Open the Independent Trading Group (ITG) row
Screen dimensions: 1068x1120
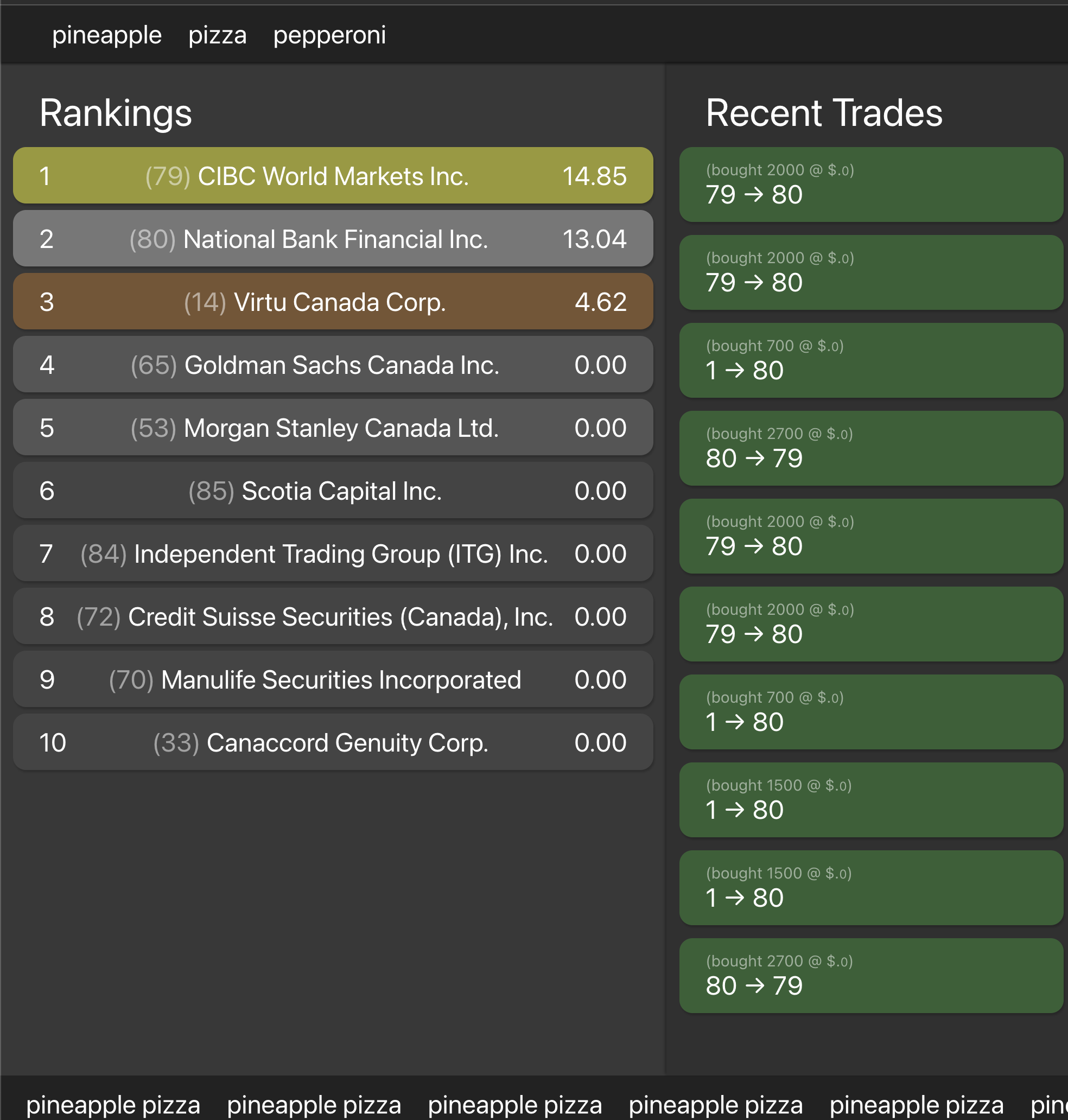(x=333, y=553)
